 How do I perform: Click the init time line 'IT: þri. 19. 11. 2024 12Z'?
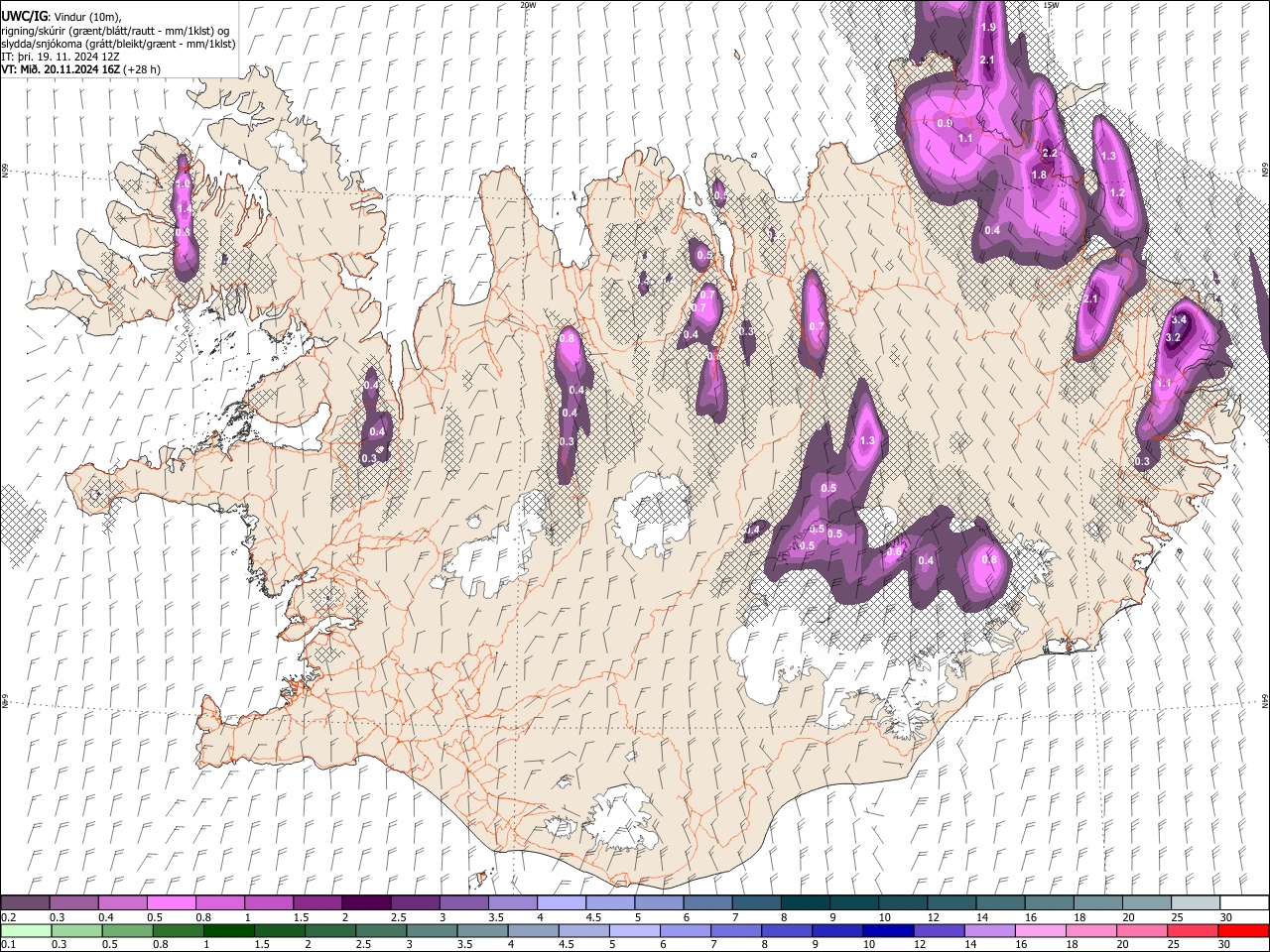coord(61,57)
